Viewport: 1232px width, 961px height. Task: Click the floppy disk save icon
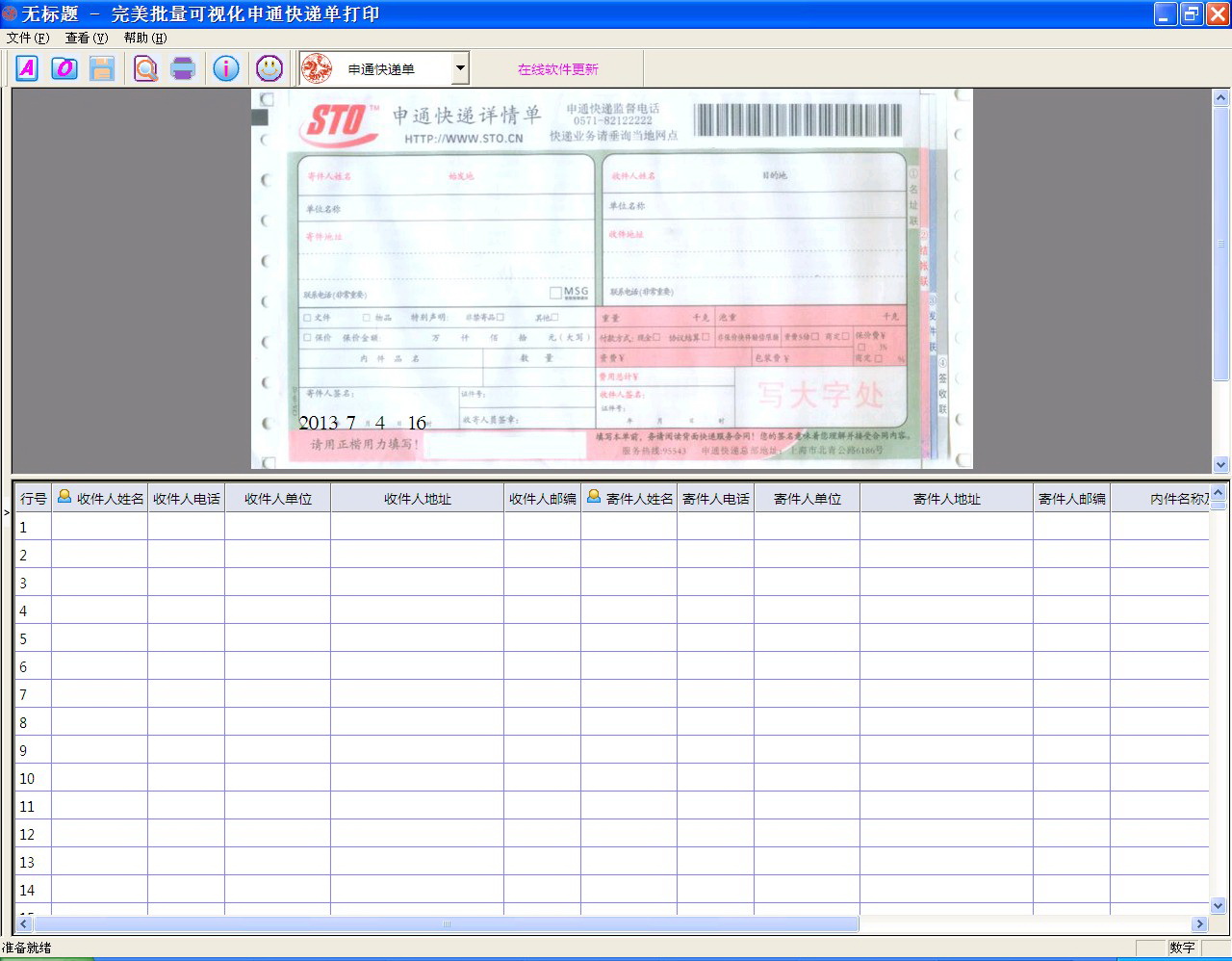102,68
